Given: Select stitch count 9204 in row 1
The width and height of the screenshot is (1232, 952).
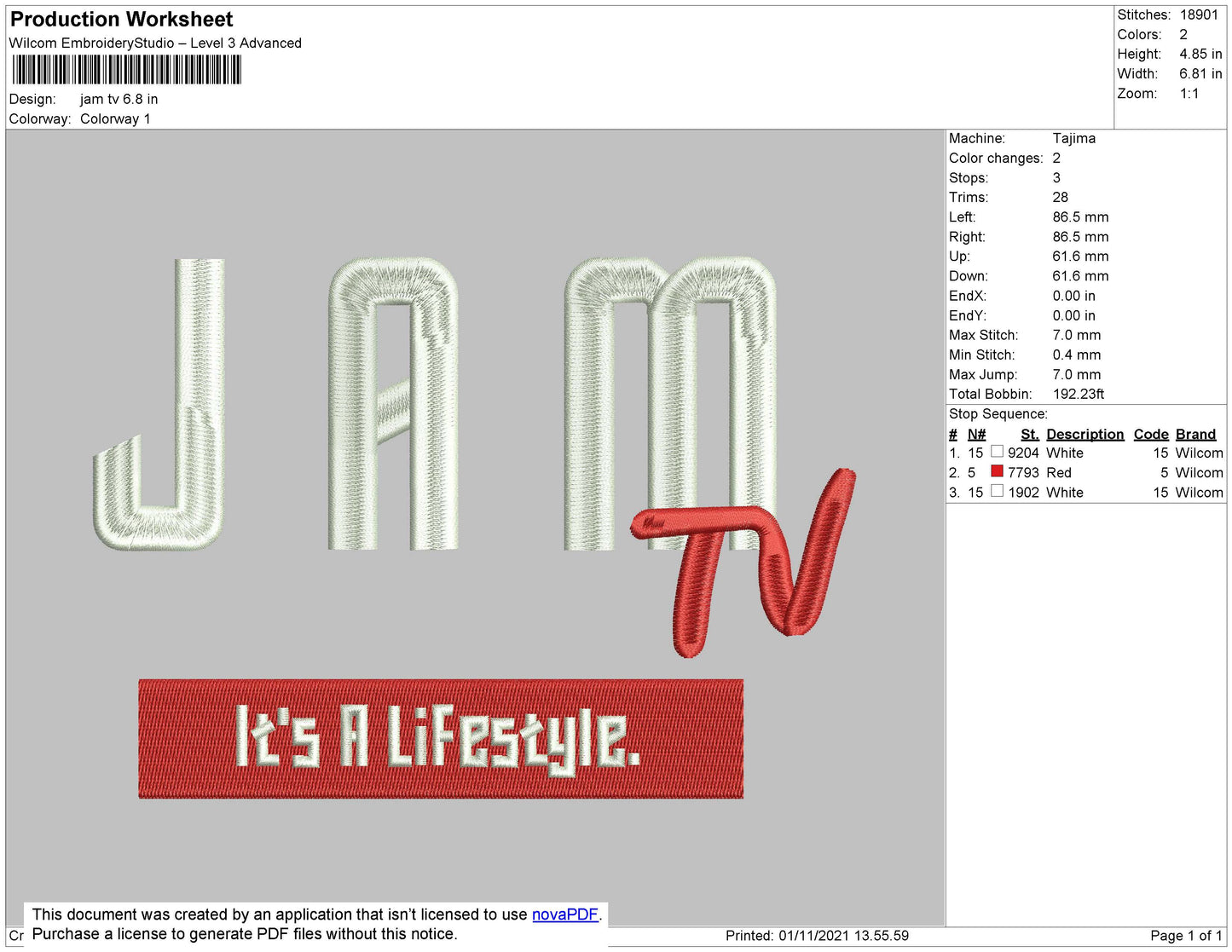Looking at the screenshot, I should pos(1023,453).
